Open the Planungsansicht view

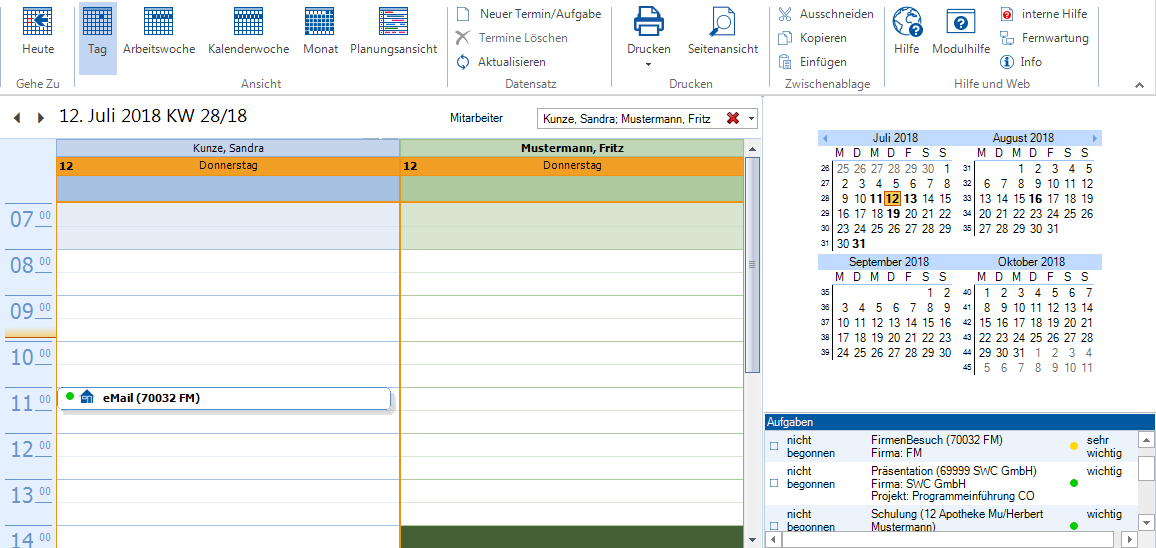(x=393, y=23)
